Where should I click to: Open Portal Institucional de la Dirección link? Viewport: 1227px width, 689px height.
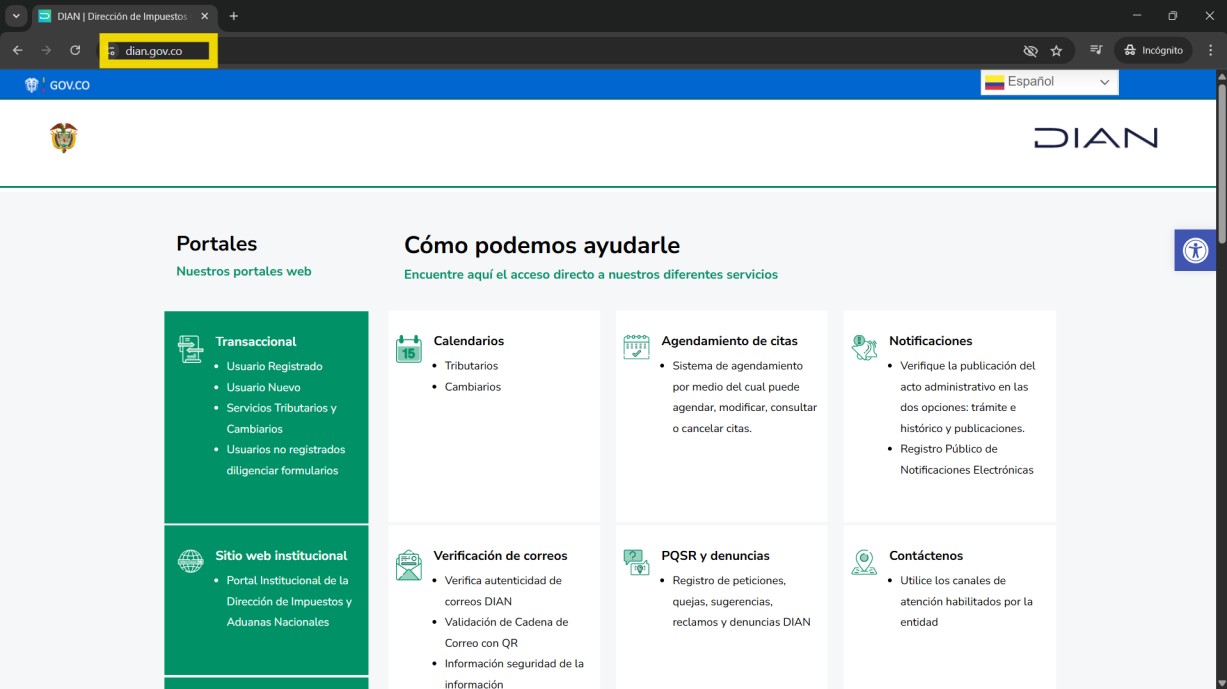point(290,601)
